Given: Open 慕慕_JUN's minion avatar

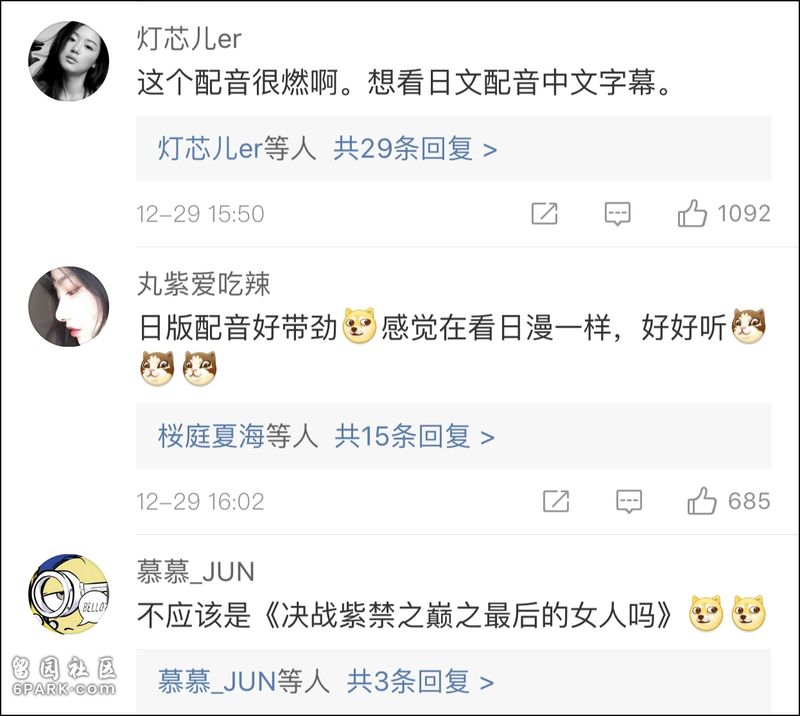Looking at the screenshot, I should (68, 595).
